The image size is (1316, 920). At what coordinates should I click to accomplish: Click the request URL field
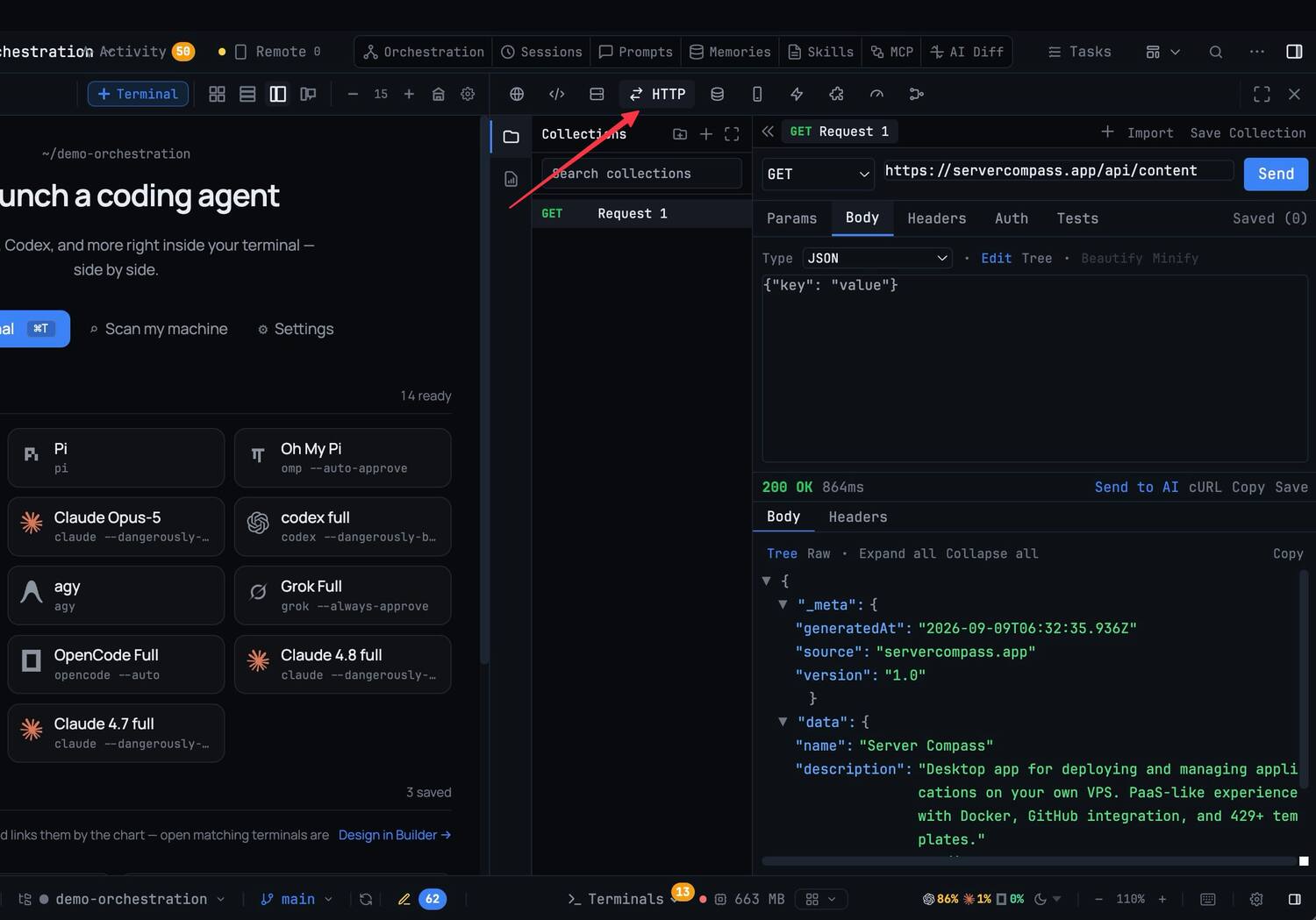point(1058,171)
